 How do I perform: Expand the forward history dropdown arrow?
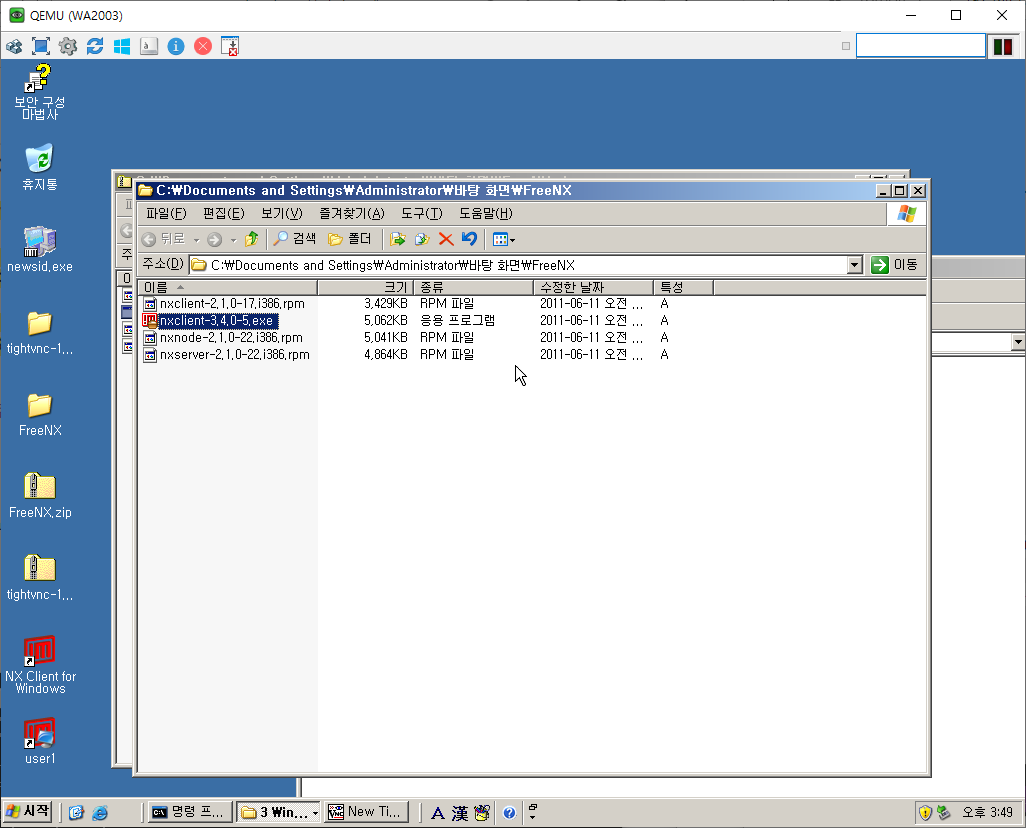233,240
